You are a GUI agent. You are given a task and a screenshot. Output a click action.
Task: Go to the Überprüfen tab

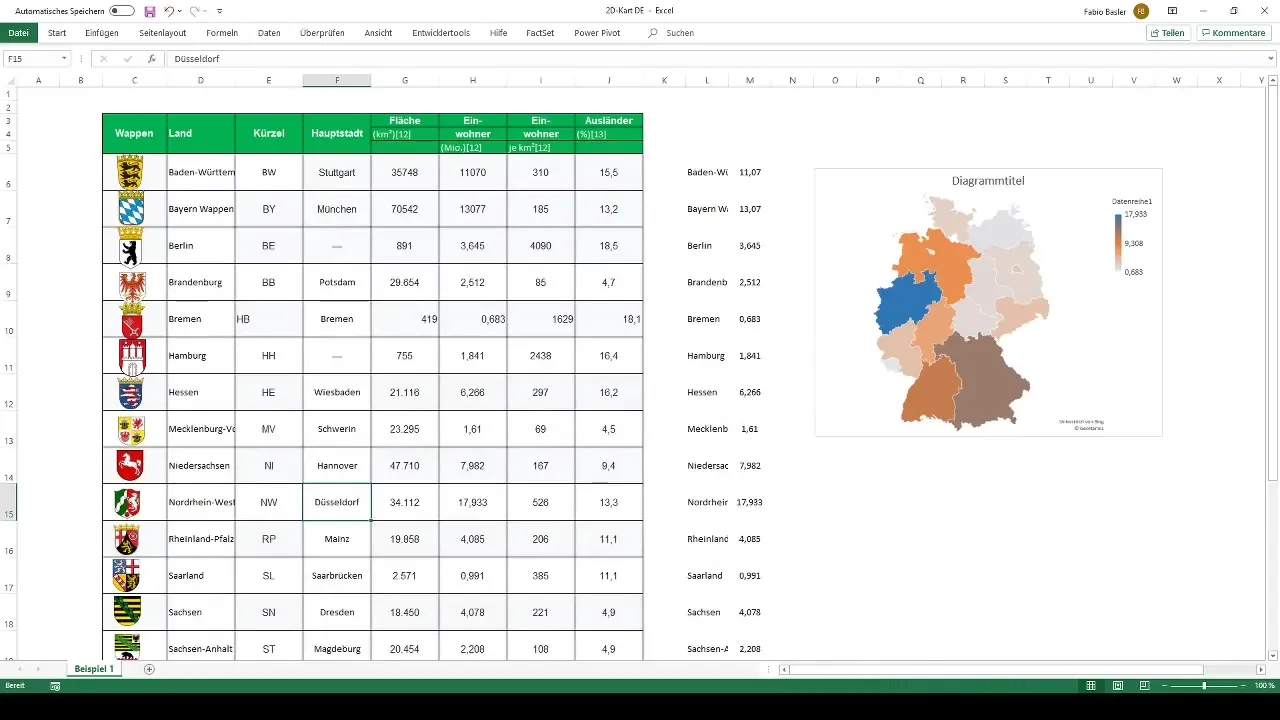coord(322,33)
